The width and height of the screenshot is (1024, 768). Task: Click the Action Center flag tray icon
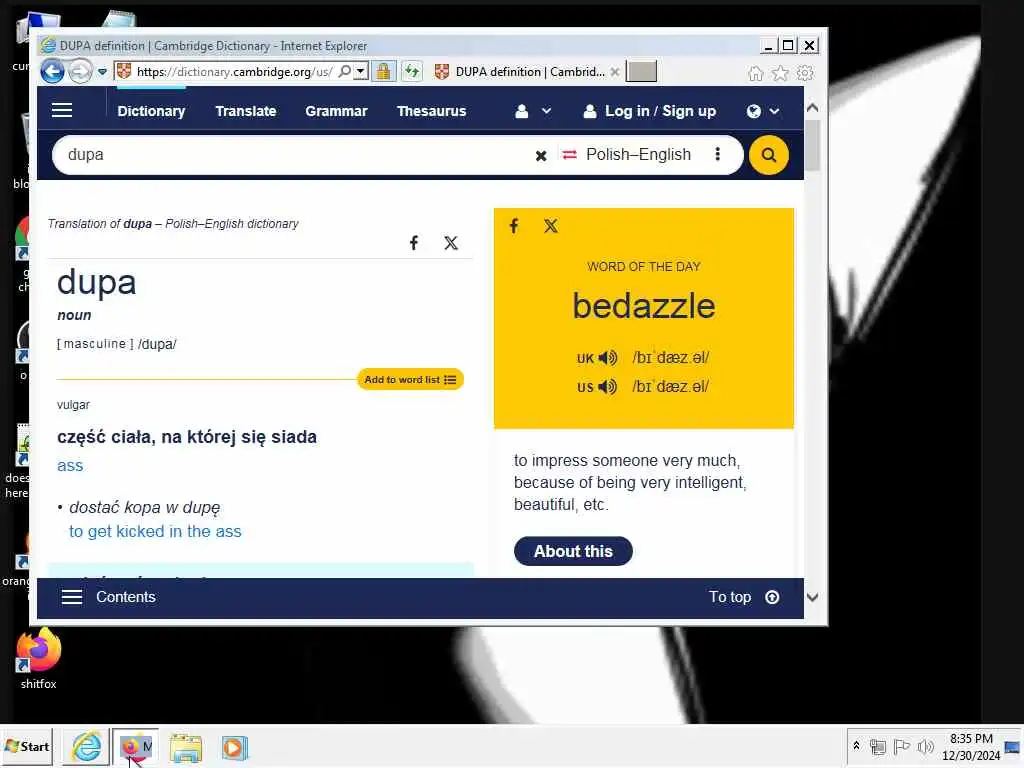pyautogui.click(x=902, y=746)
